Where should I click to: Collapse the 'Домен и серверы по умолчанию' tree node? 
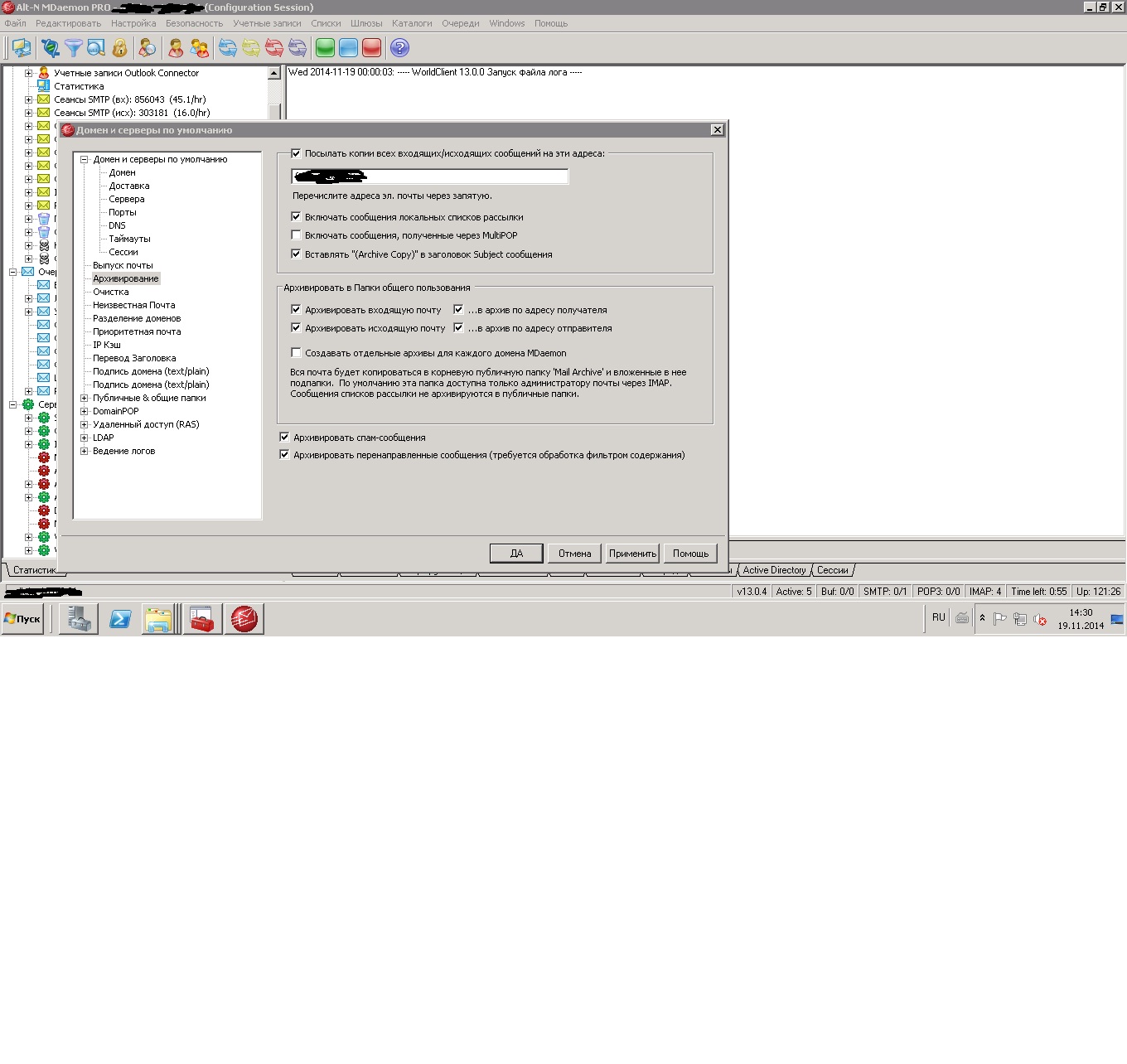84,159
